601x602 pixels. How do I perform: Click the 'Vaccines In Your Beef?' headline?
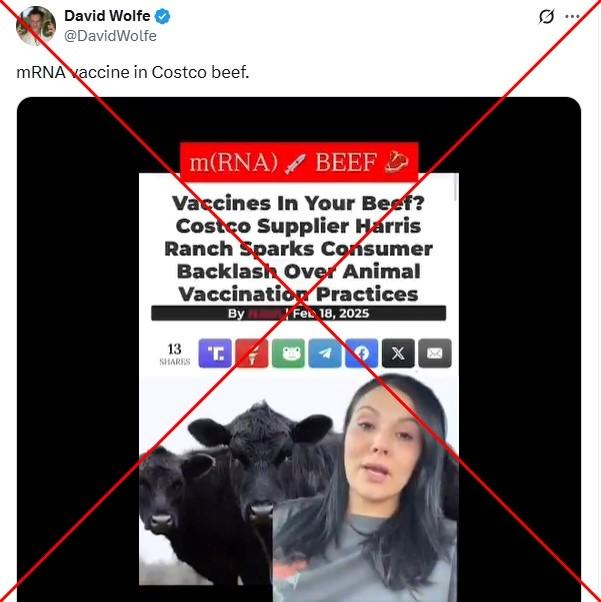point(298,248)
